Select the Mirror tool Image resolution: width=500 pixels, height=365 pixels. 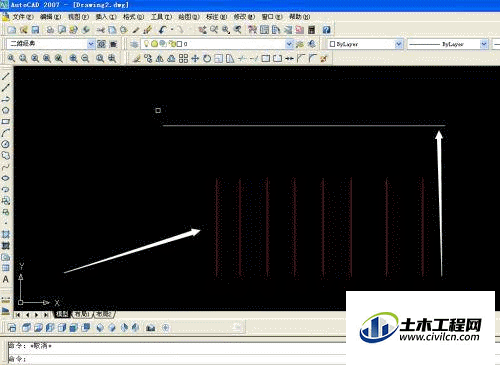pos(160,59)
